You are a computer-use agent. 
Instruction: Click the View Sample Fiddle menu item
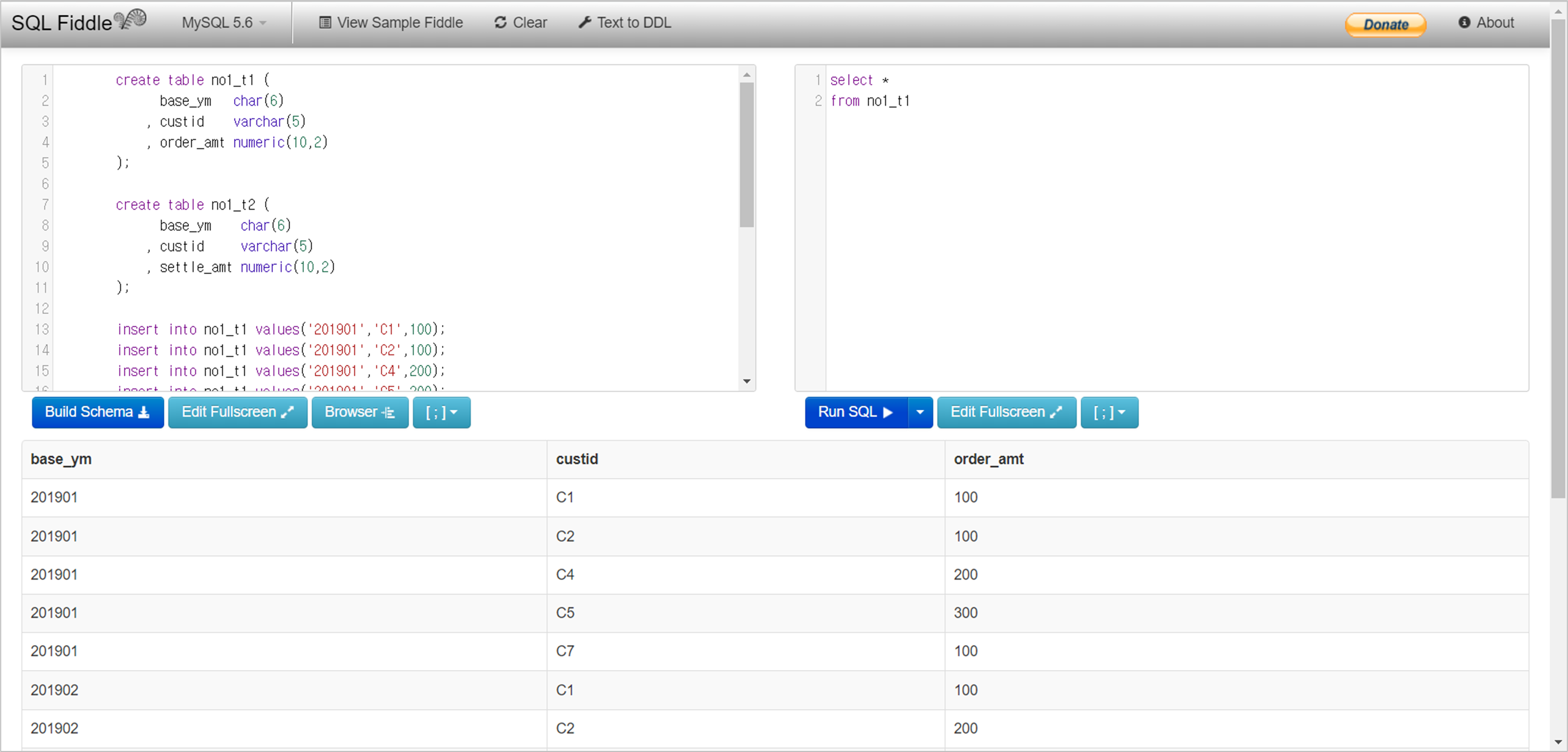point(399,22)
